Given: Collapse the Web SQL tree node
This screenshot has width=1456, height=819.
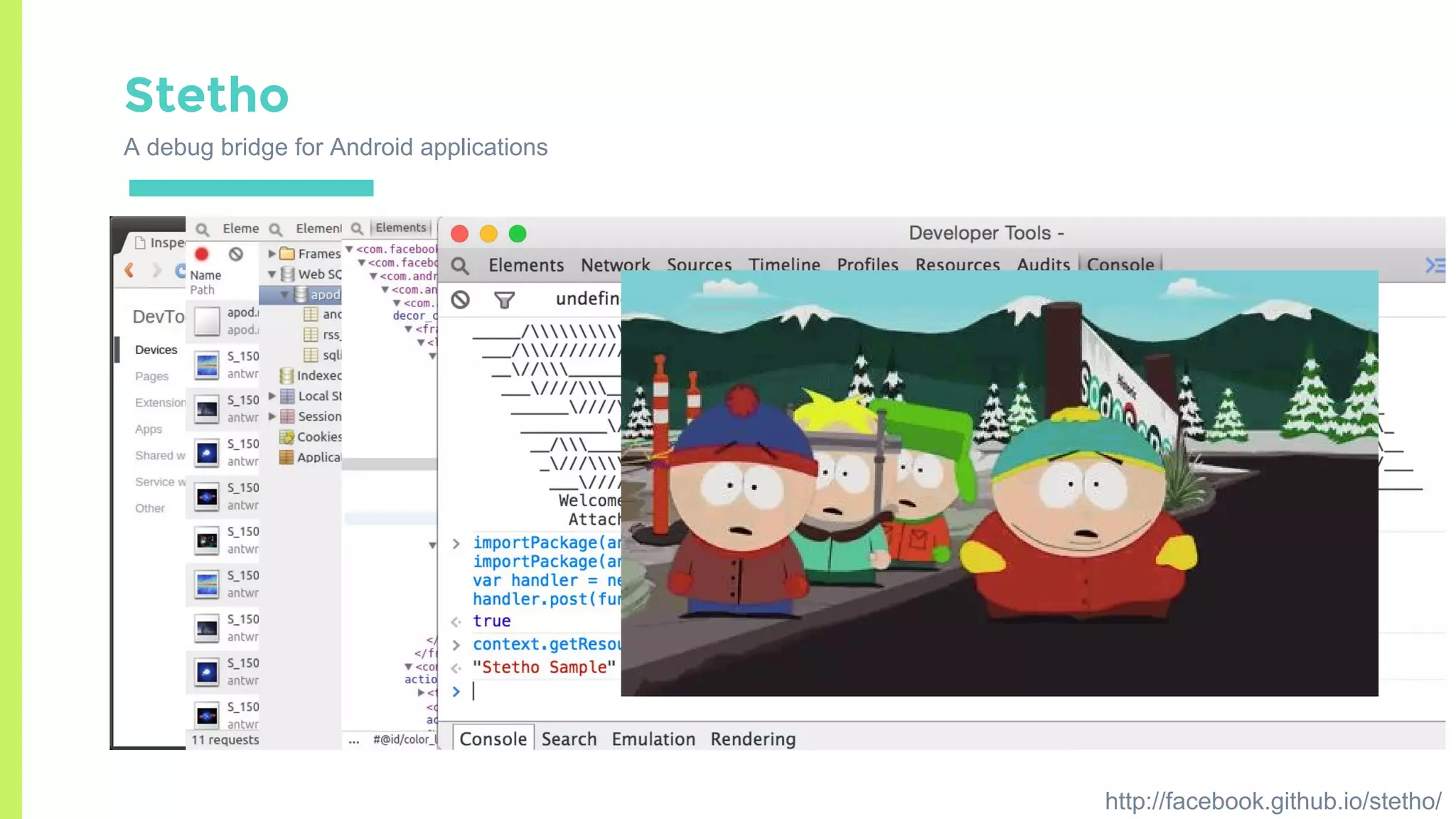Looking at the screenshot, I should click(272, 274).
